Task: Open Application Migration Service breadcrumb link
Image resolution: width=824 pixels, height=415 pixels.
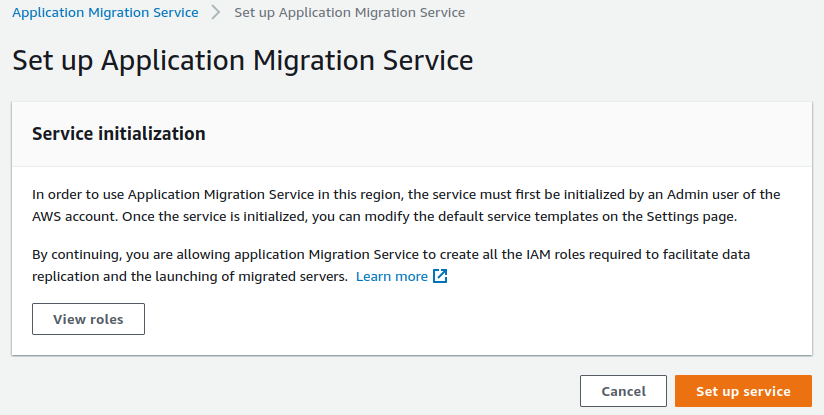Action: pos(105,13)
